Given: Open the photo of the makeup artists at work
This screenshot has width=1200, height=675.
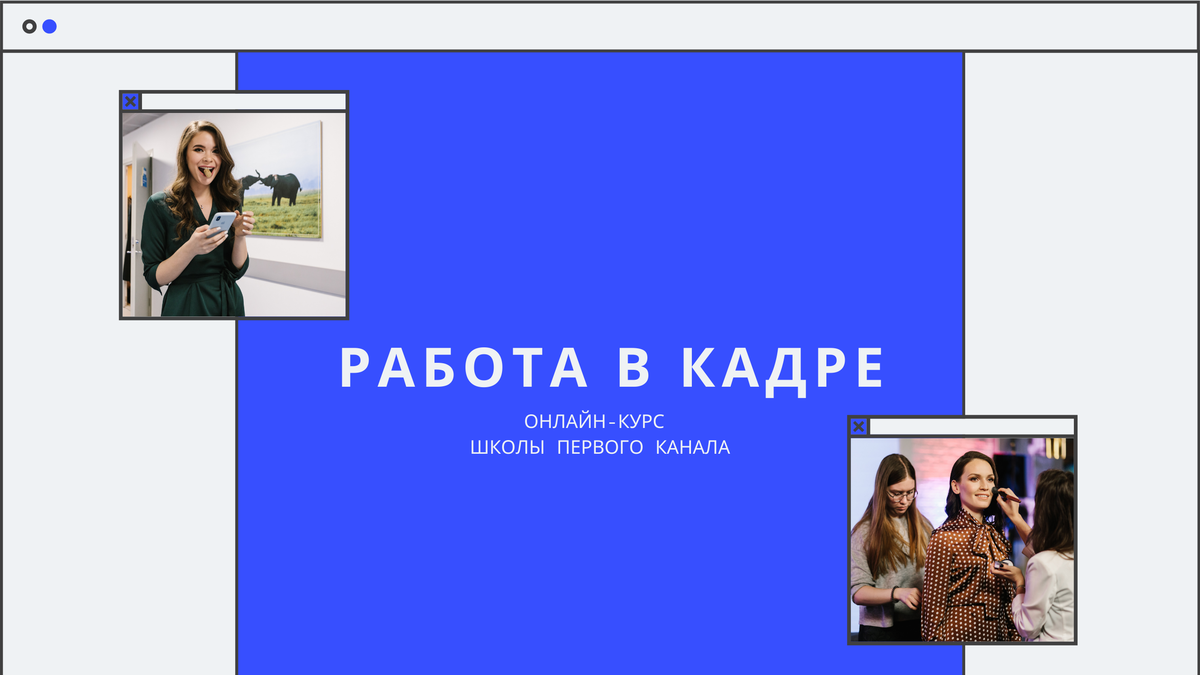Looking at the screenshot, I should pyautogui.click(x=962, y=540).
